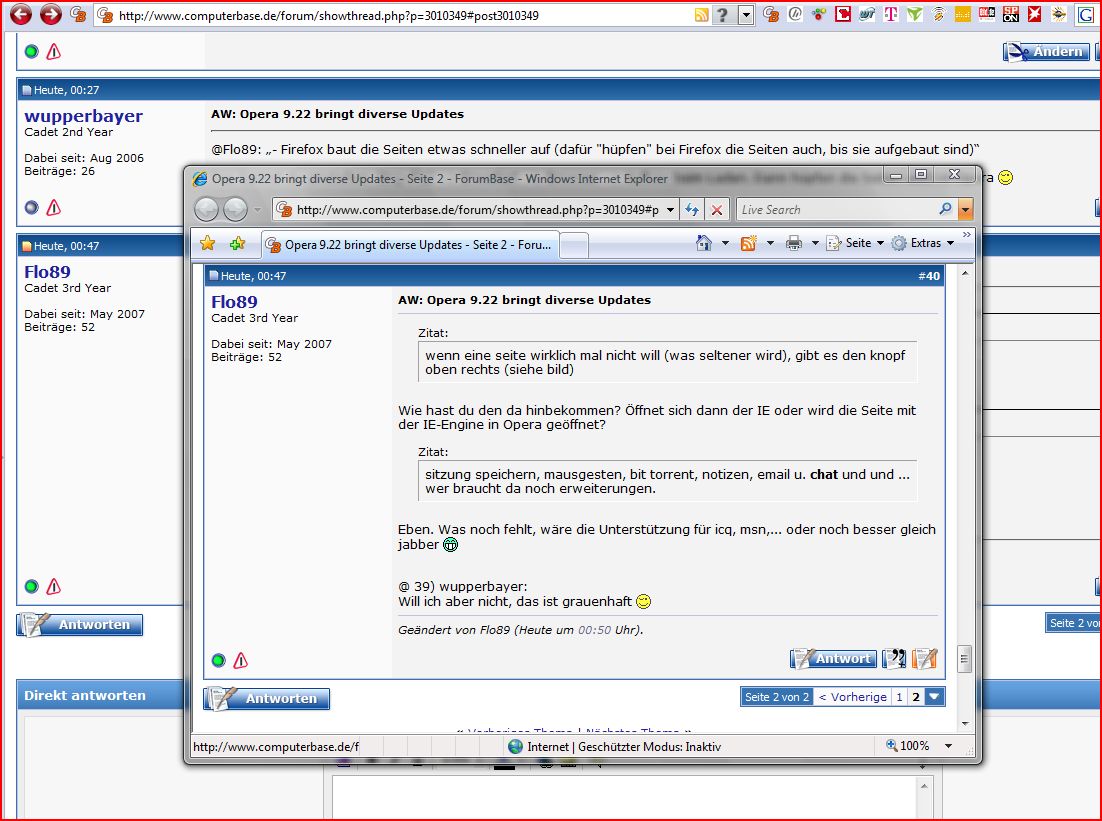Go back using the red back arrow in background browser
1102x821 pixels.
pos(20,14)
